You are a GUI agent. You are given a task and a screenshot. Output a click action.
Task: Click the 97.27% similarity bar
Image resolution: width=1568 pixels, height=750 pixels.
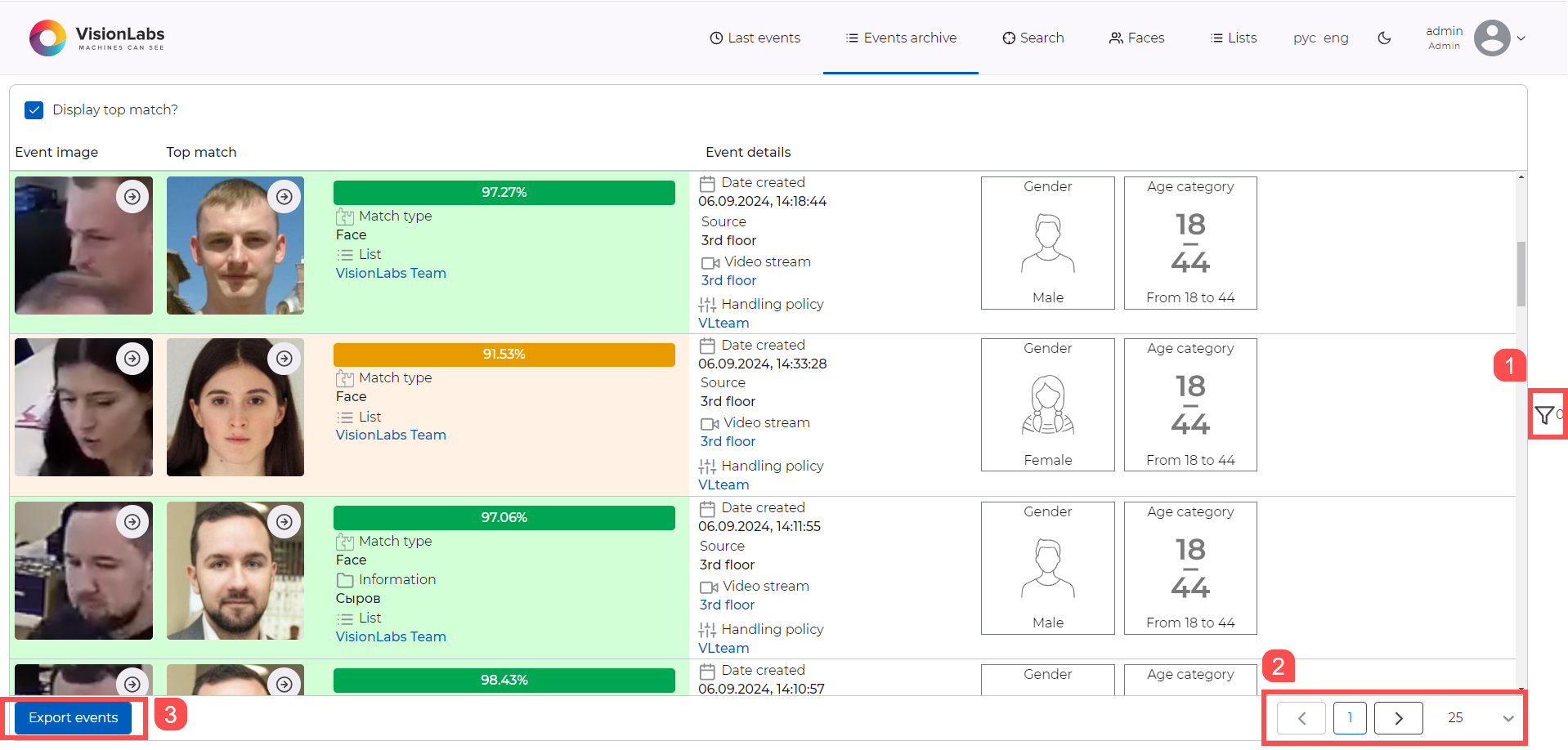click(504, 193)
